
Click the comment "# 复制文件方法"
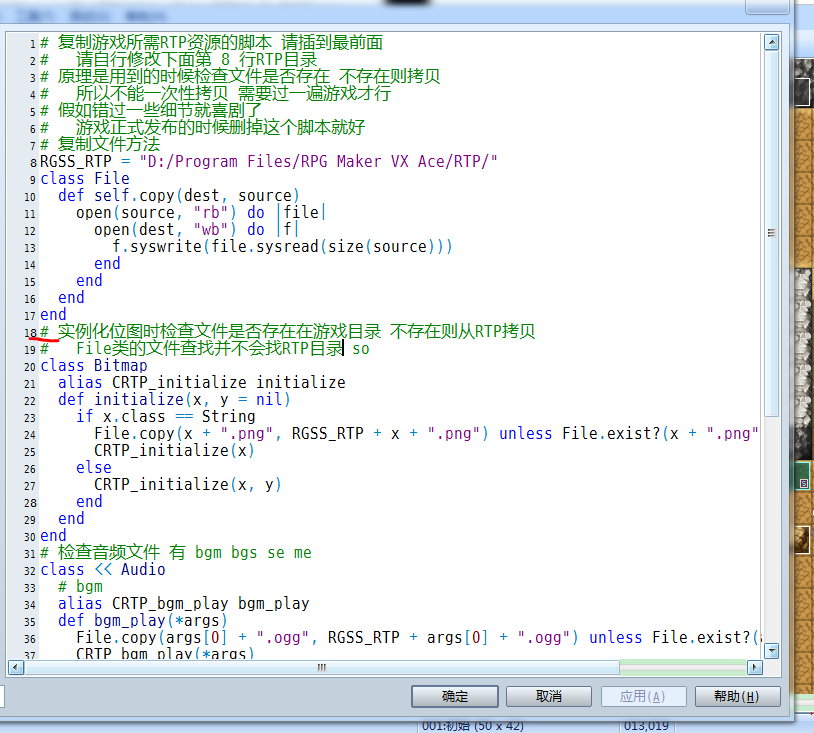click(100, 144)
